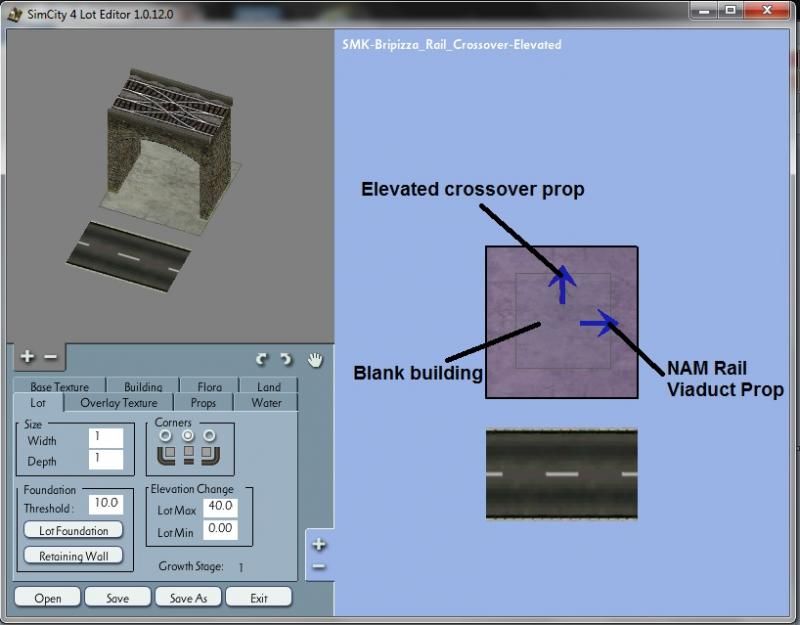Image resolution: width=800 pixels, height=625 pixels.
Task: Select the right corner radio button
Action: click(x=210, y=436)
